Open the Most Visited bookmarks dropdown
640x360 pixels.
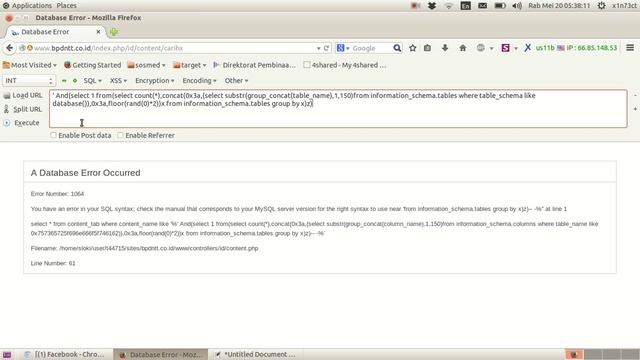tap(30, 65)
